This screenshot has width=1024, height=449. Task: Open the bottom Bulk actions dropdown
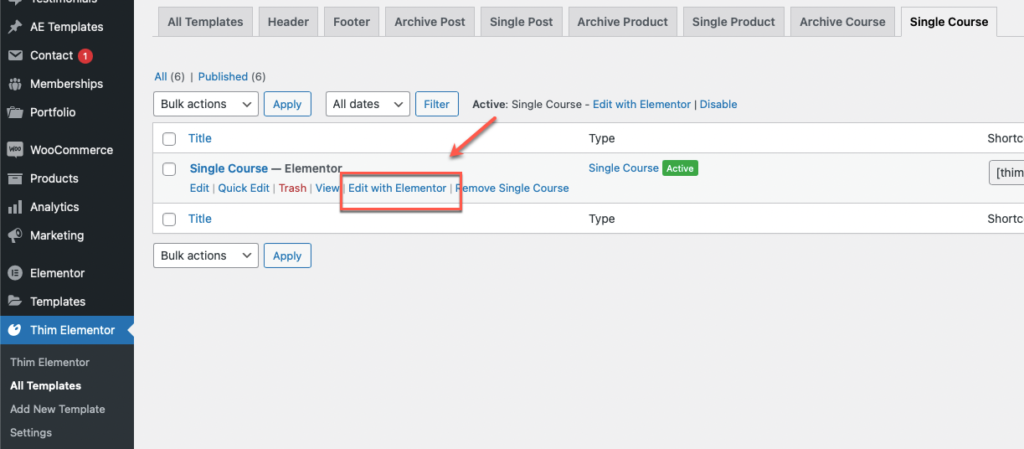[x=206, y=256]
